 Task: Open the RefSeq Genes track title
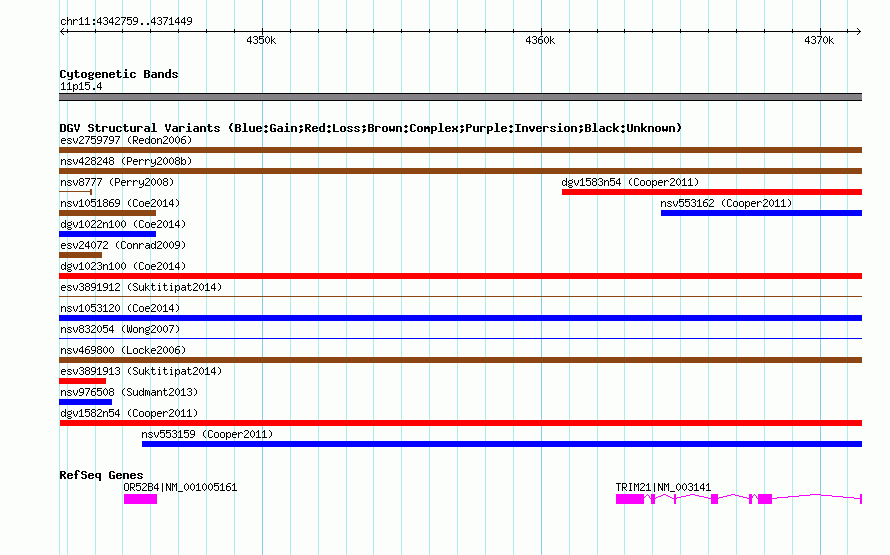point(101,475)
